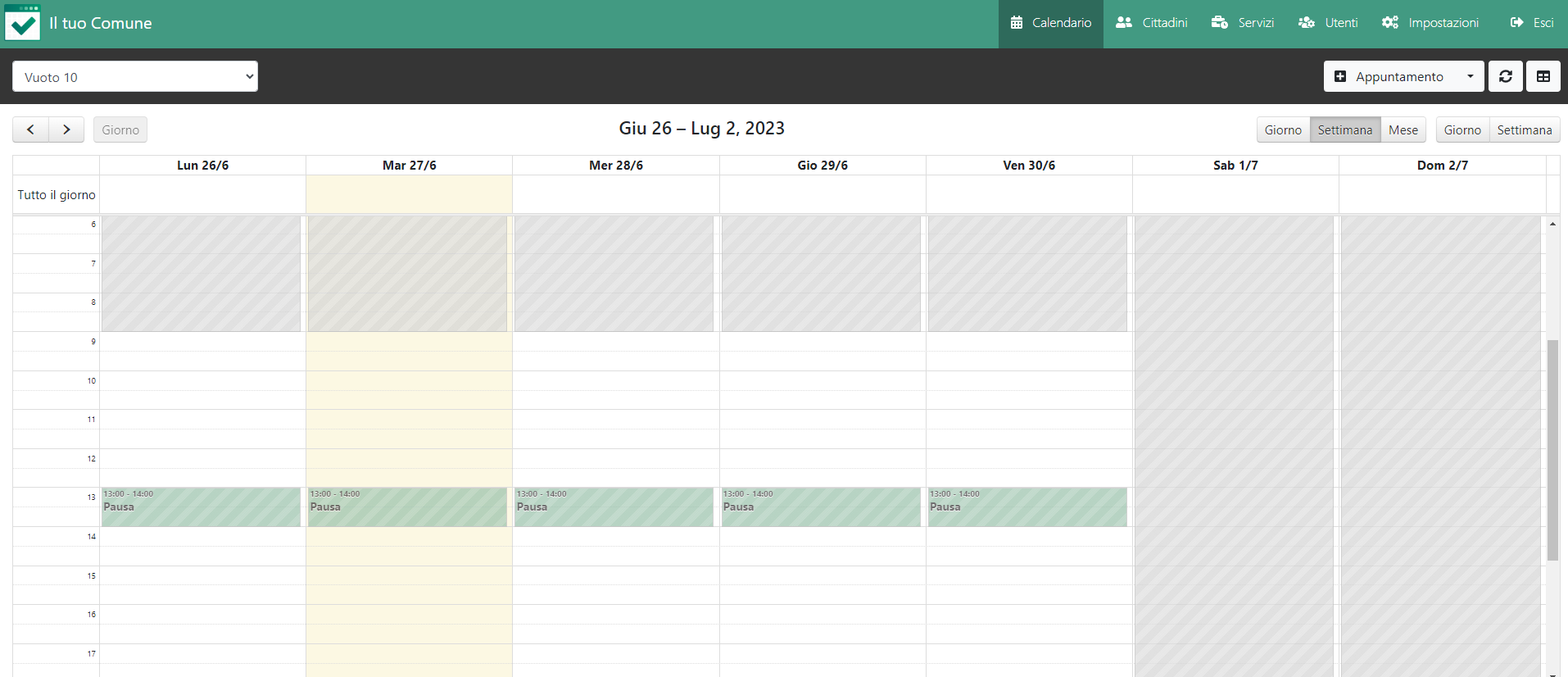
Task: Select rightmost Settimana view toggle
Action: pos(1524,129)
